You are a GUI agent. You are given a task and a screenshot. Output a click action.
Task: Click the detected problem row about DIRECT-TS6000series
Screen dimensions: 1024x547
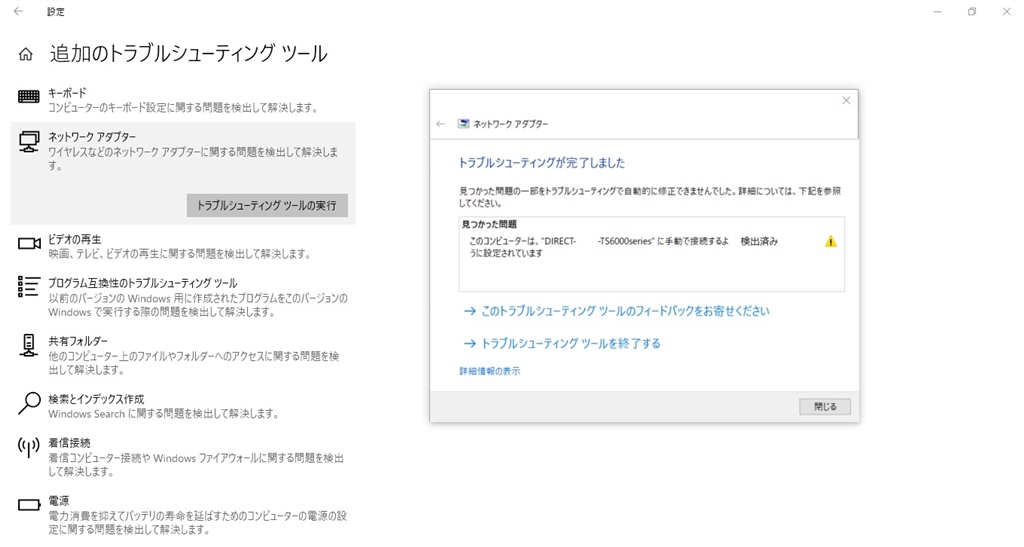pos(651,247)
